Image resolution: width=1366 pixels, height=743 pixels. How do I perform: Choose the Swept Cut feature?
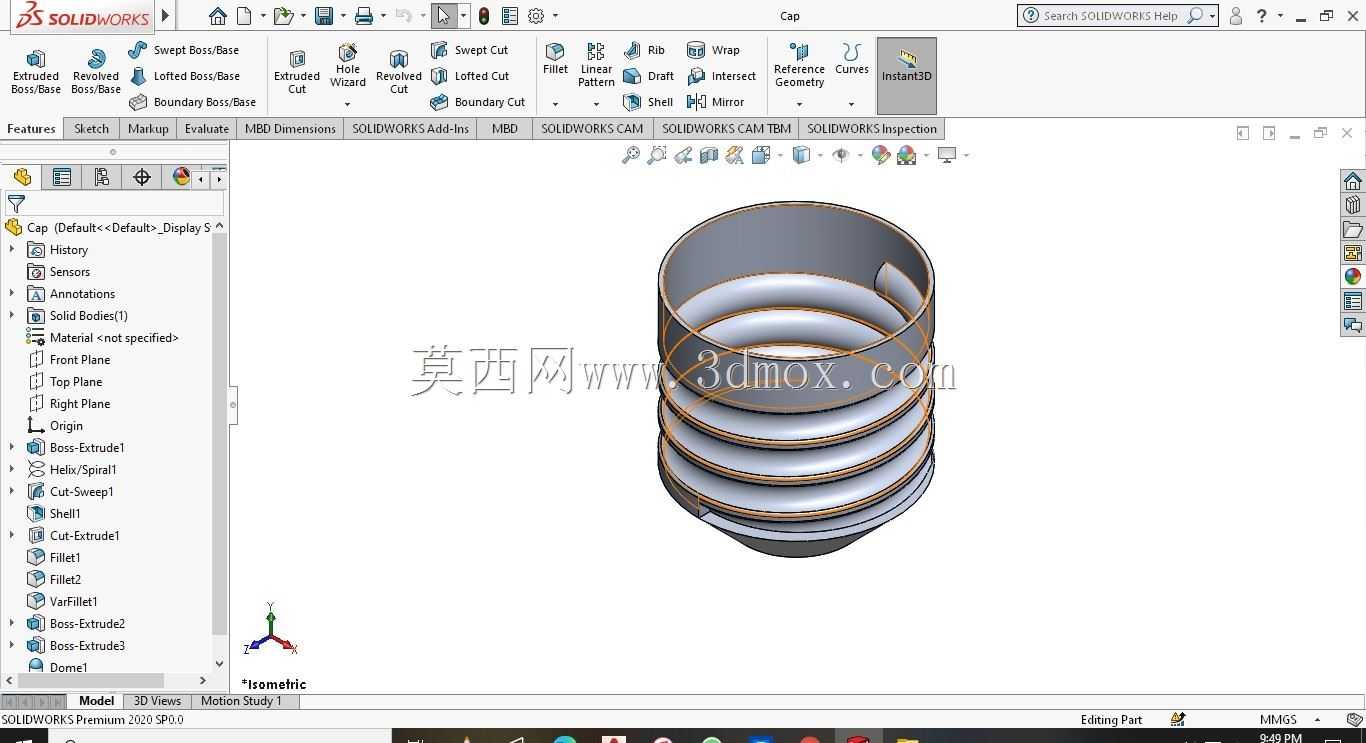[469, 50]
